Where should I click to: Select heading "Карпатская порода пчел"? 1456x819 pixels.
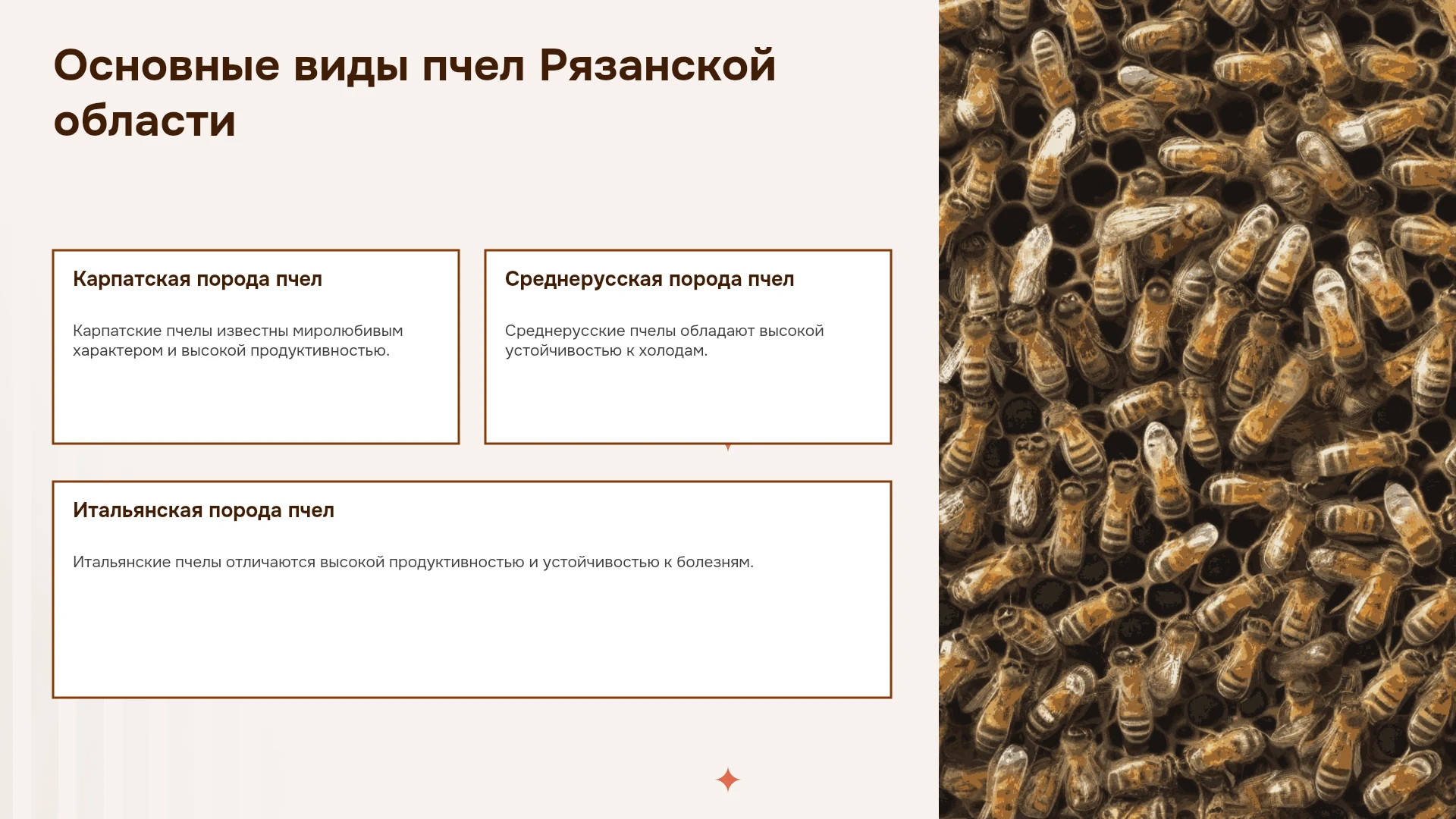(x=197, y=279)
